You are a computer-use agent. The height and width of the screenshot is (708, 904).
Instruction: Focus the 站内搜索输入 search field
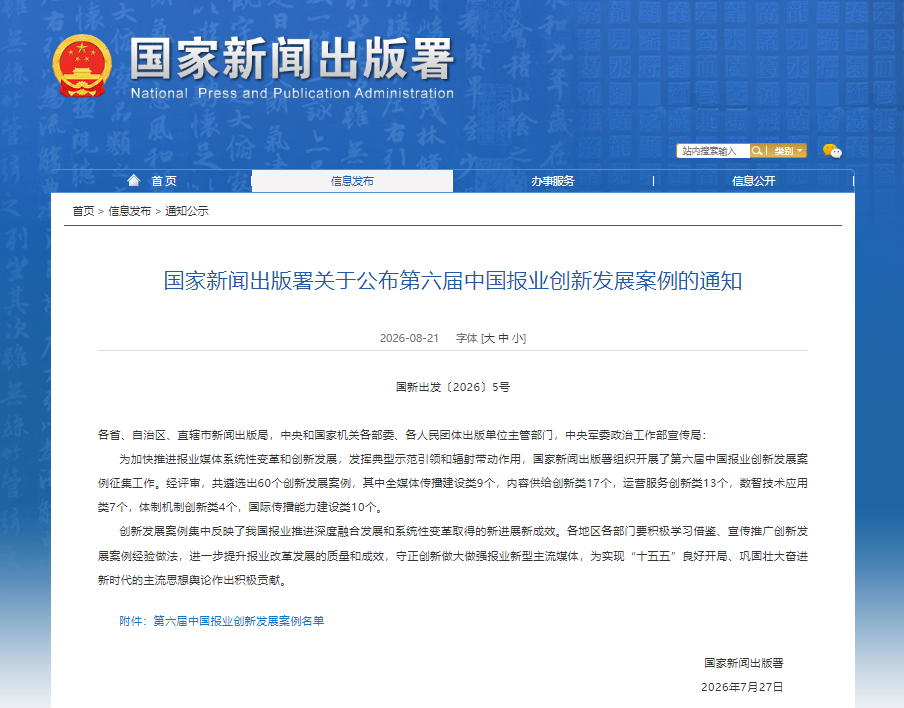pyautogui.click(x=713, y=151)
